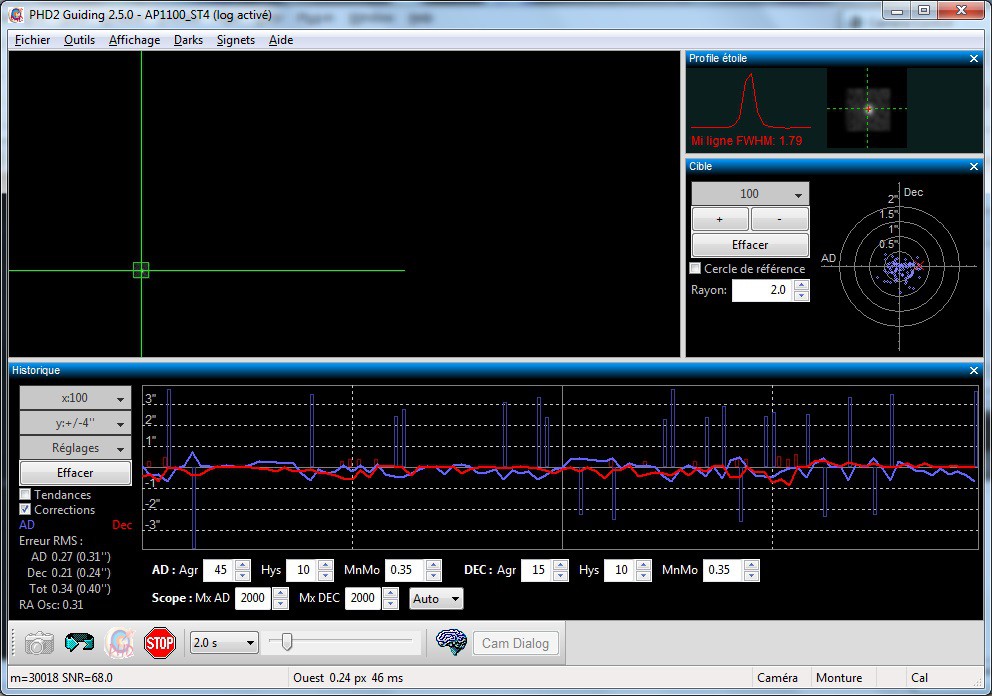This screenshot has width=992, height=696.
Task: Increase AD MnMo with up arrow
Action: [x=434, y=565]
